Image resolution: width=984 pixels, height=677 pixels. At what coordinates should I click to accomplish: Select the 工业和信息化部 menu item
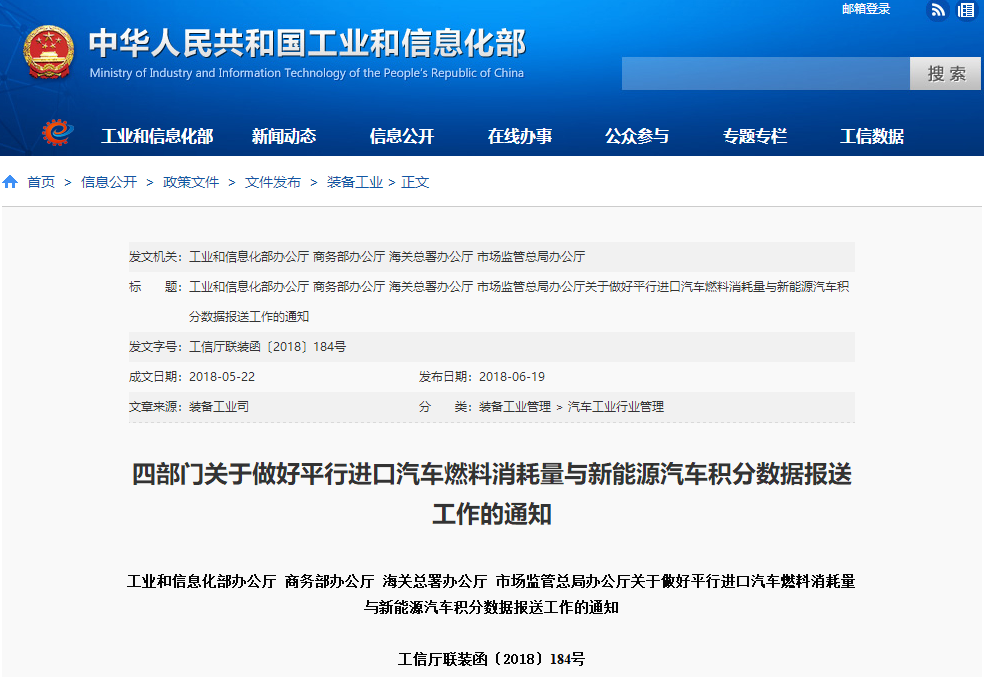(157, 136)
